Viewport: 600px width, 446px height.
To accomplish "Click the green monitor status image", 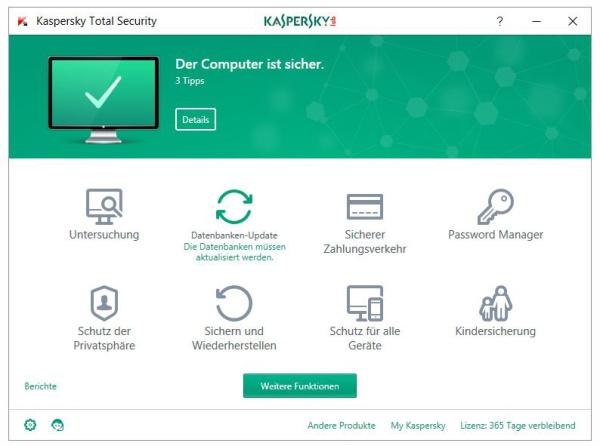I will [104, 99].
